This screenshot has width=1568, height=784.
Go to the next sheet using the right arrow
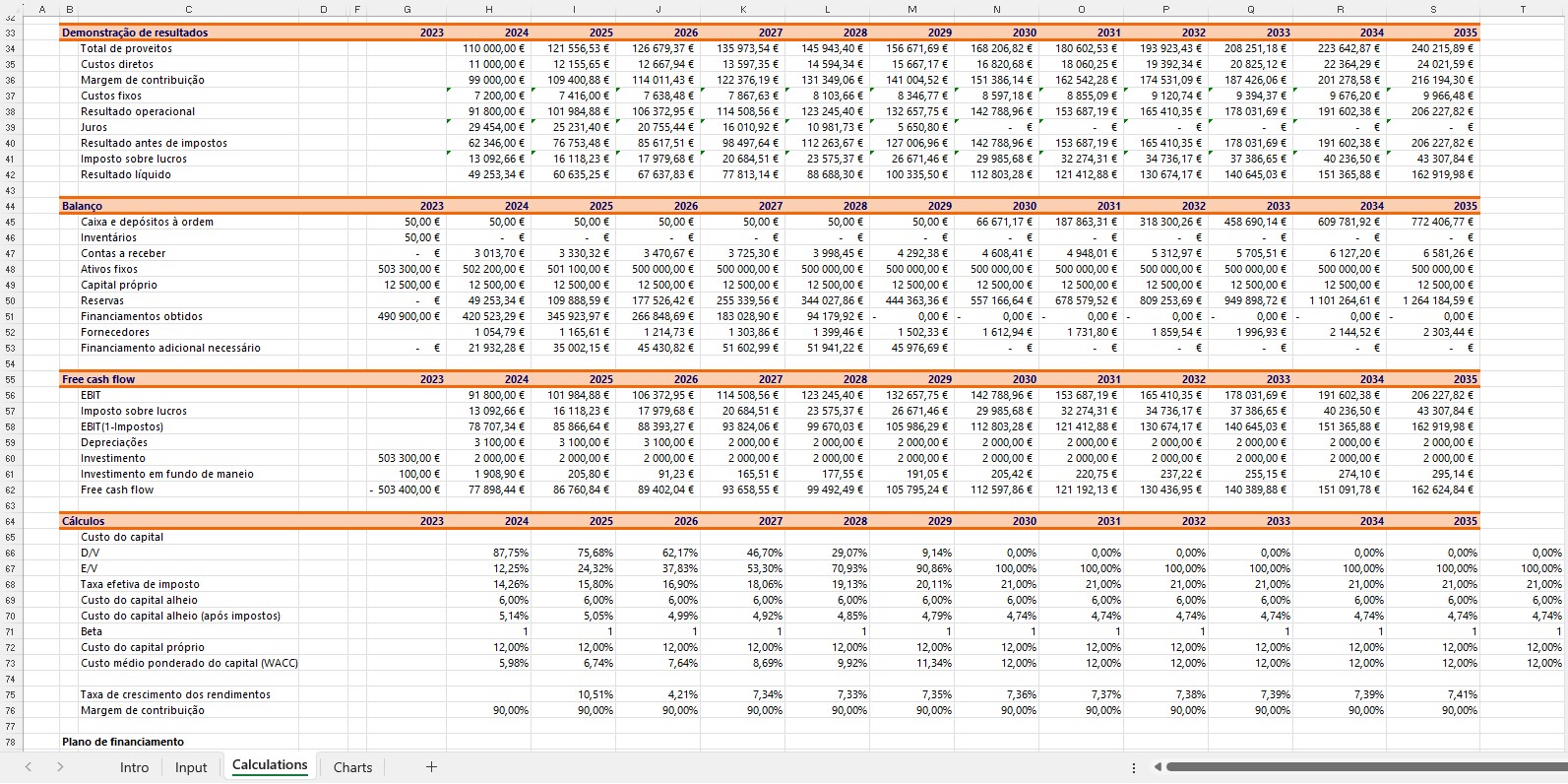click(60, 767)
